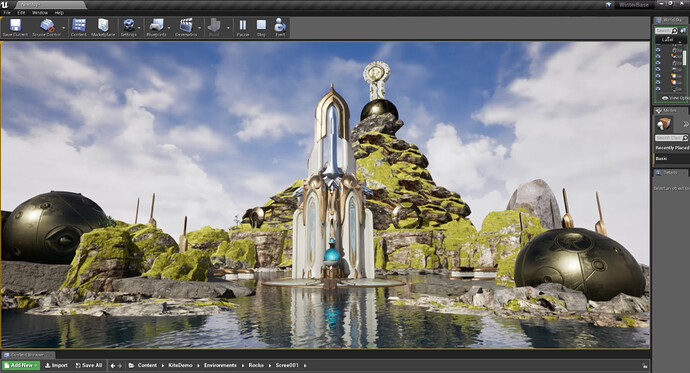Expand the arrow after Rocks breadcrumb

coord(269,366)
